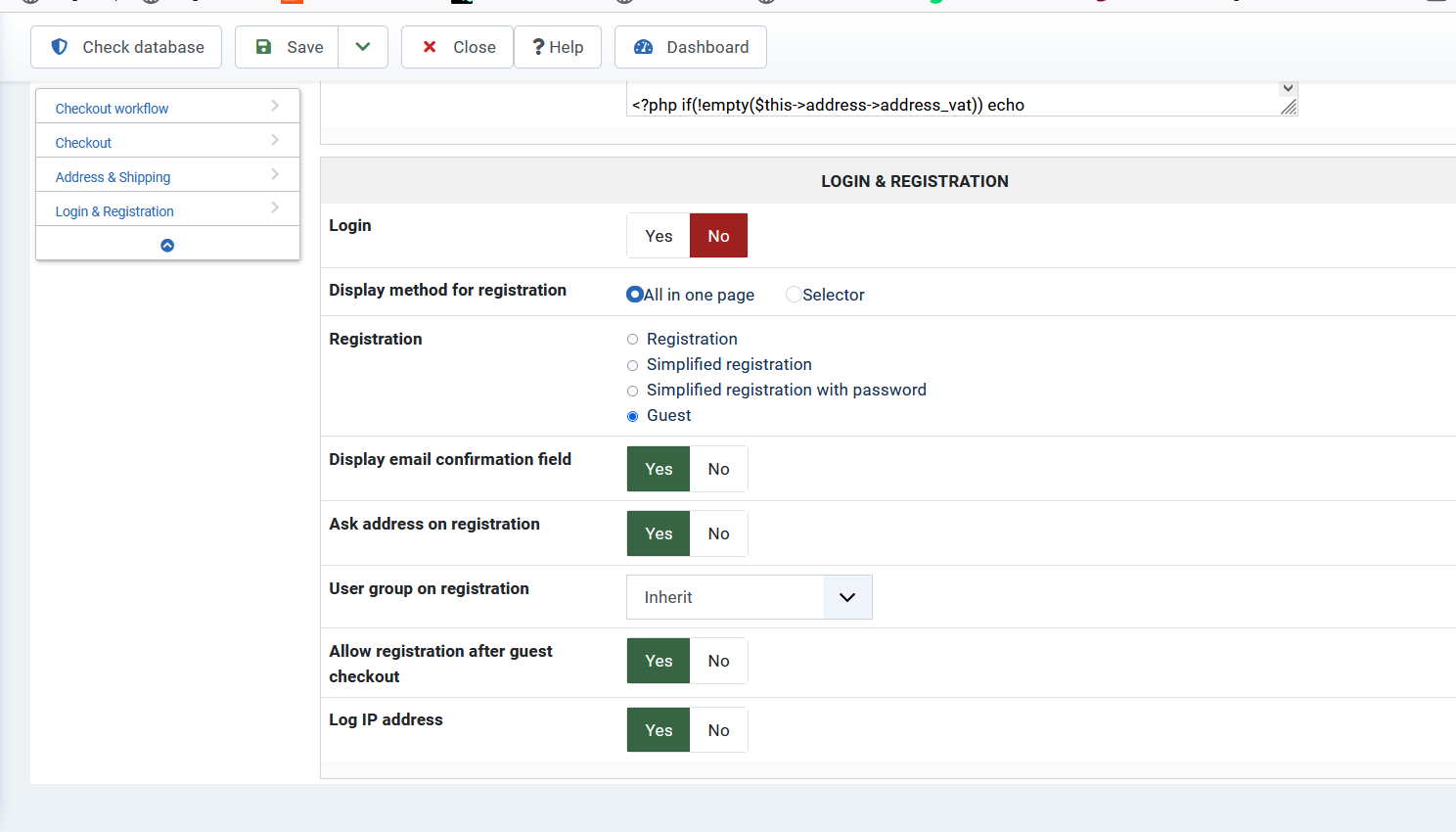Image resolution: width=1456 pixels, height=832 pixels.
Task: Open the Dashboard button
Action: coord(690,47)
